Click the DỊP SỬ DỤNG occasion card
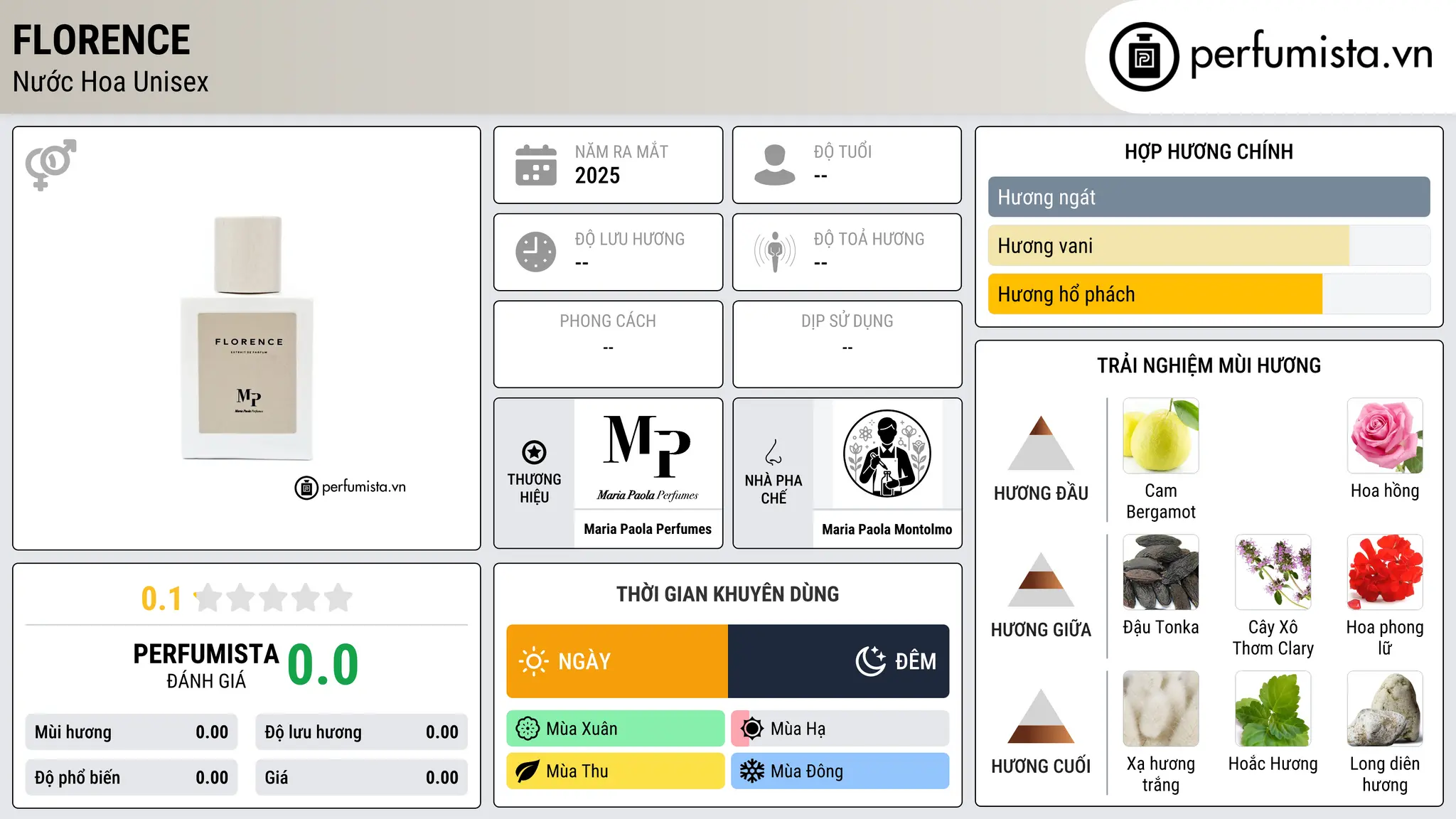The height and width of the screenshot is (819, 1456). click(x=847, y=344)
